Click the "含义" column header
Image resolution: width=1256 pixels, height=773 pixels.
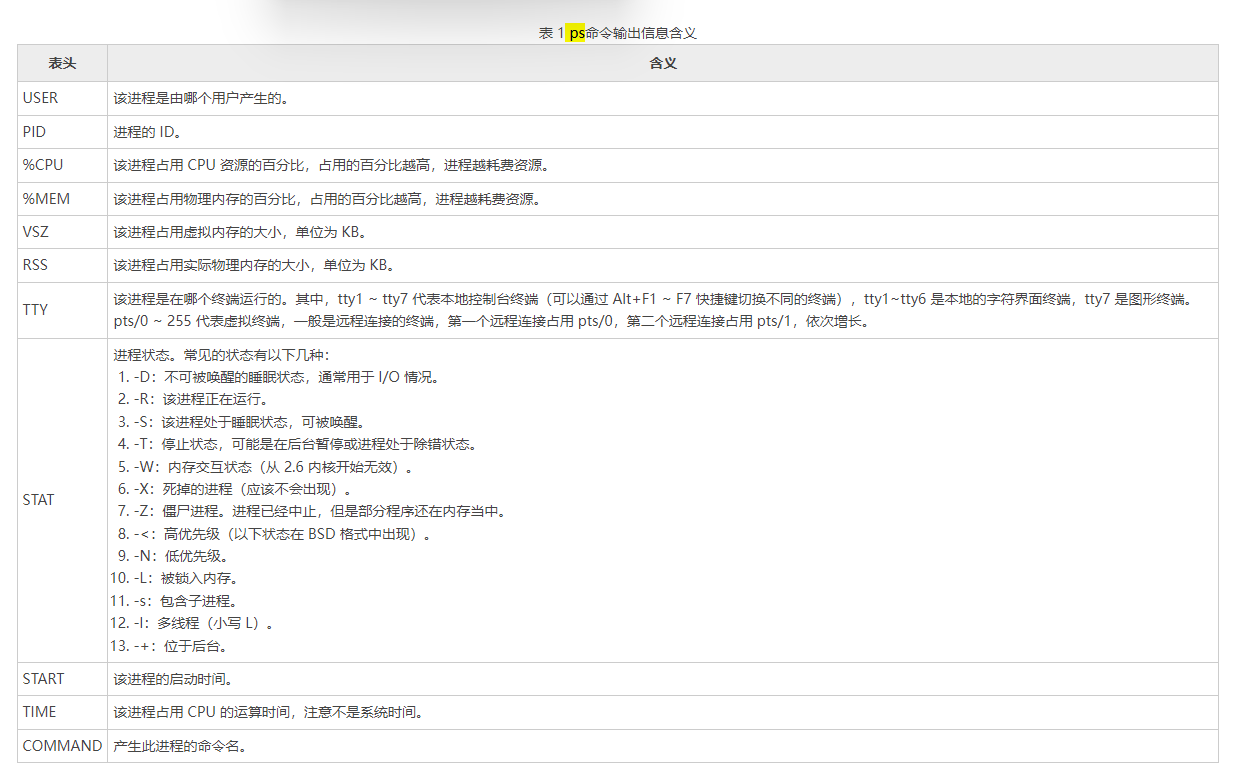point(663,63)
